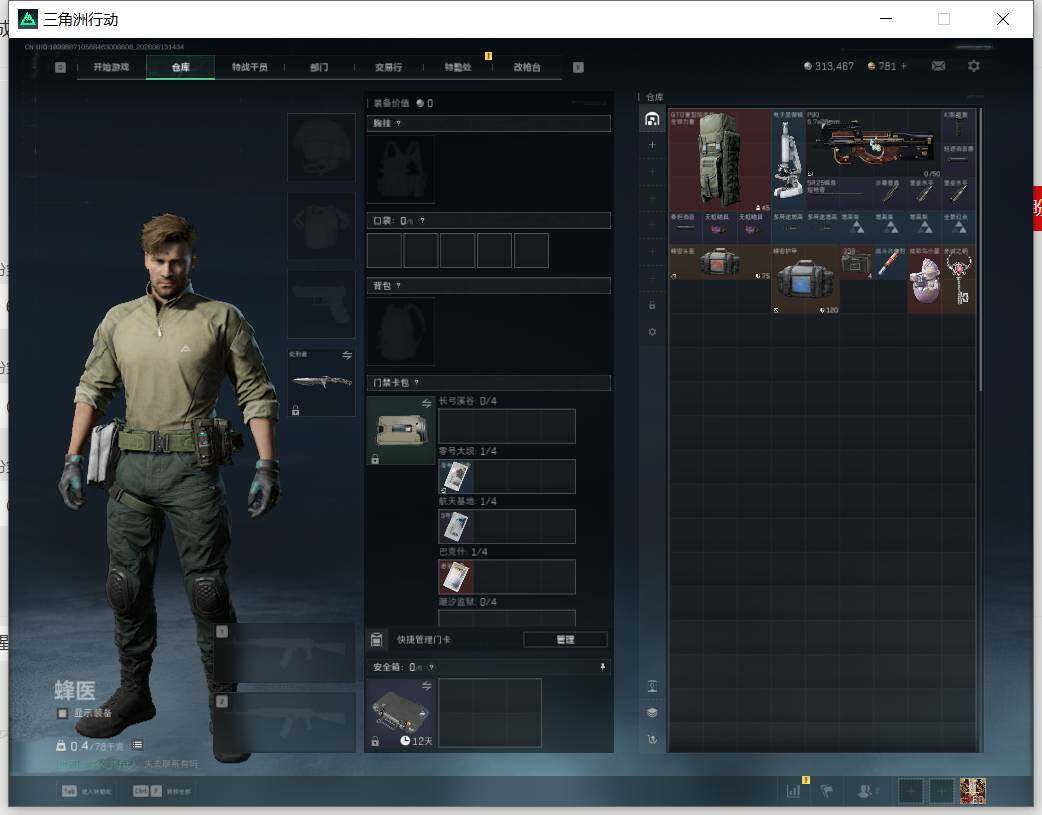Click the secondary weapon slot 2
Screen dimensions: 1042x815
(x=284, y=723)
